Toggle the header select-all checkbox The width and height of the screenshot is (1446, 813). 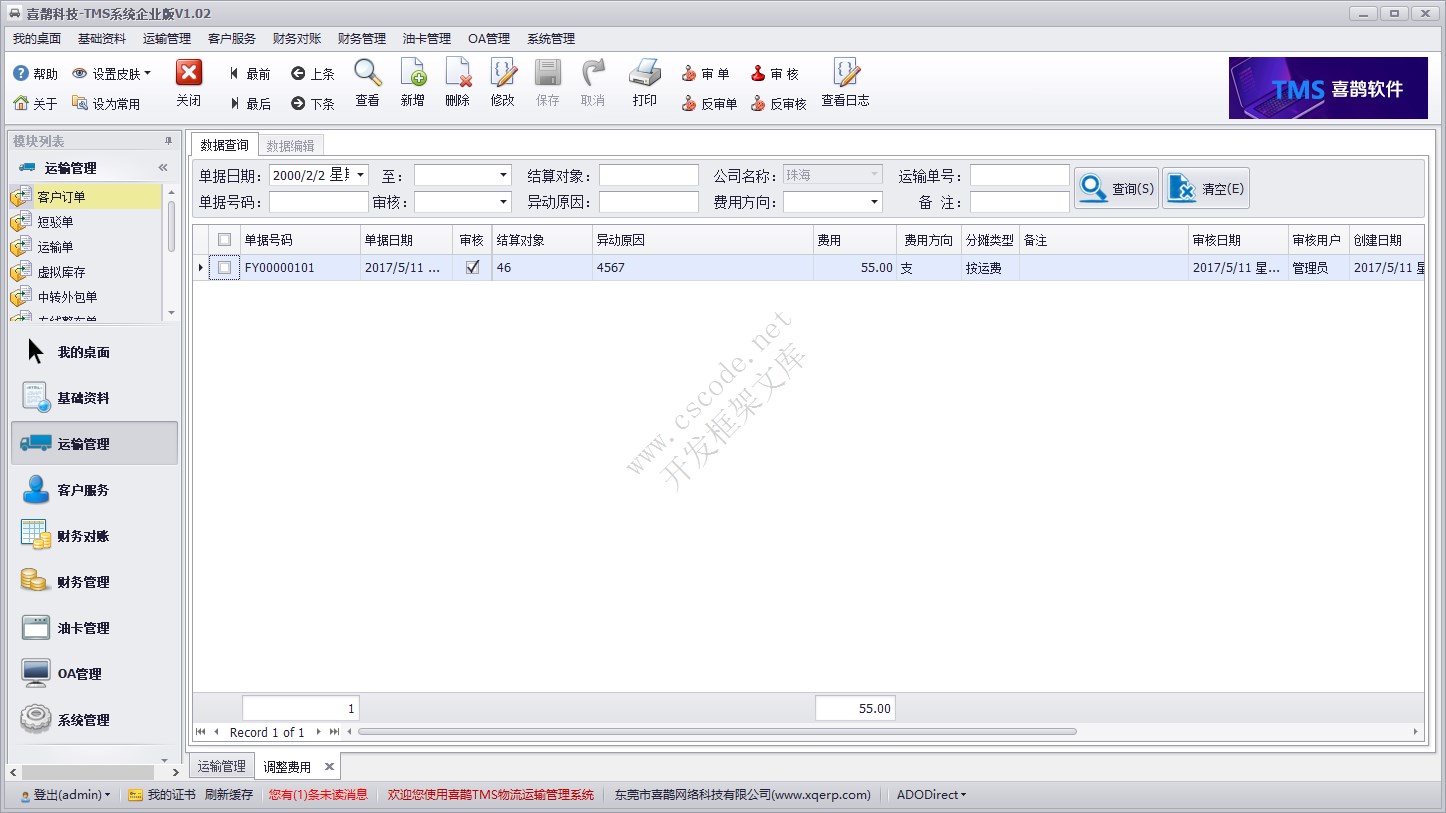pos(225,240)
